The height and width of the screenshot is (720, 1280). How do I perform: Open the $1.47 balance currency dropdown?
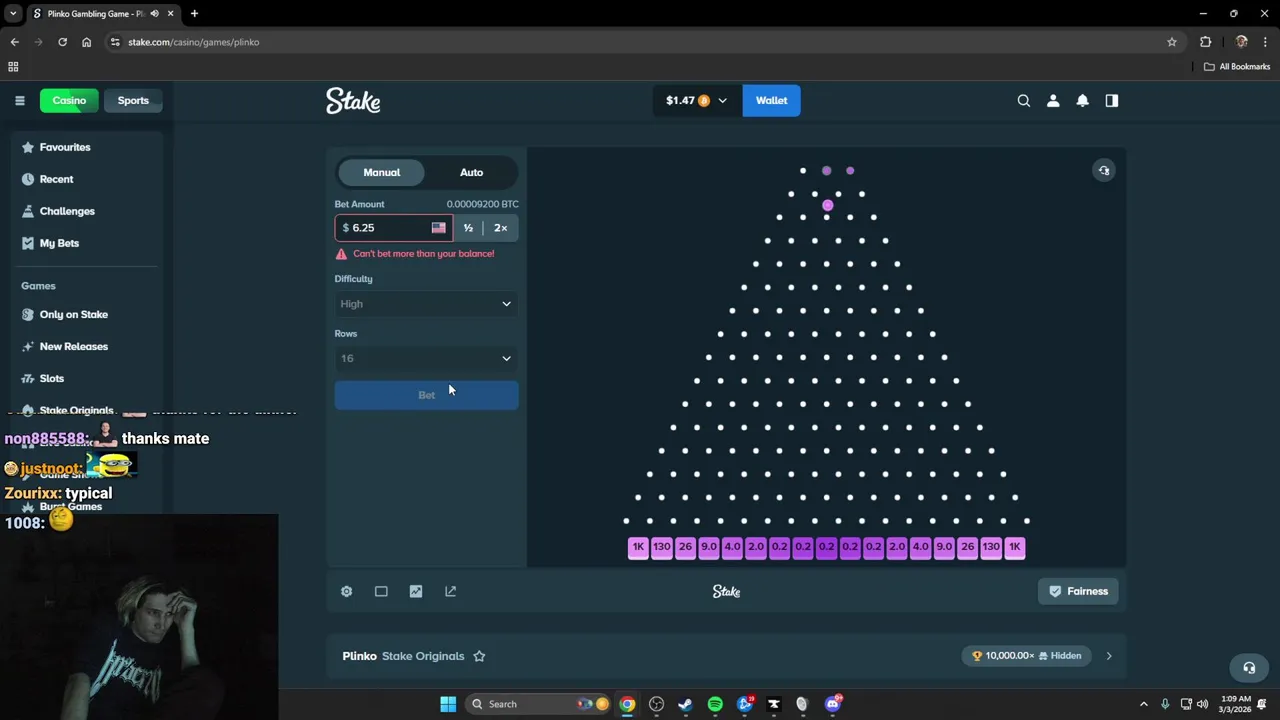697,100
